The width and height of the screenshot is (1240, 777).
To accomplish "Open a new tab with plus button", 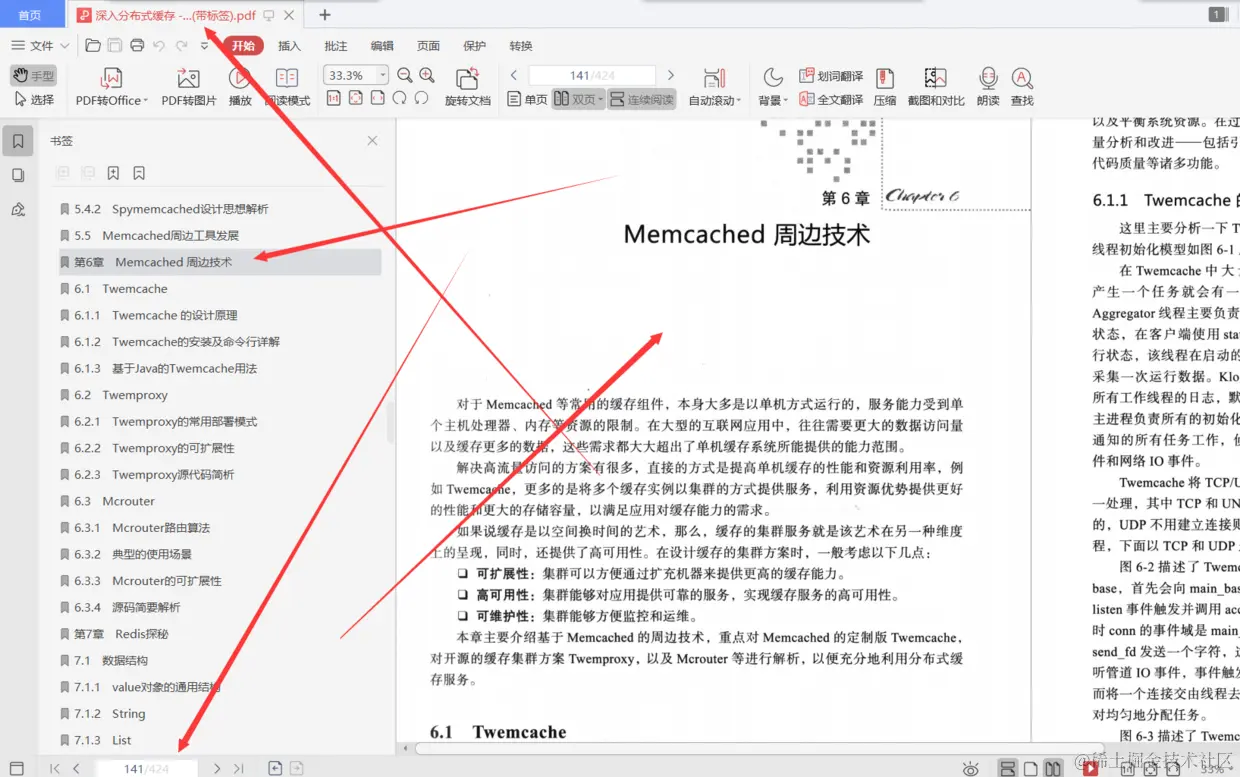I will click(x=324, y=15).
